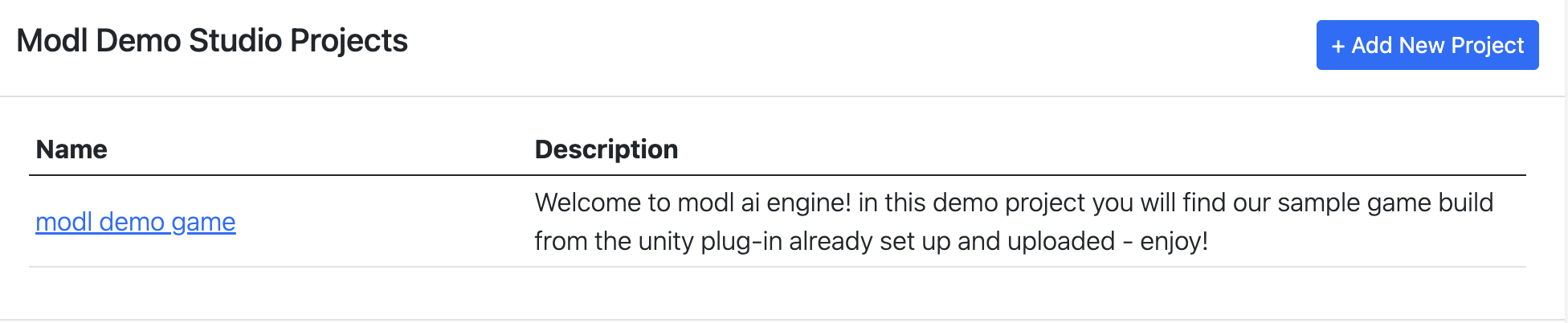Open the modl demo game project link
The image size is (1568, 323).
135,222
